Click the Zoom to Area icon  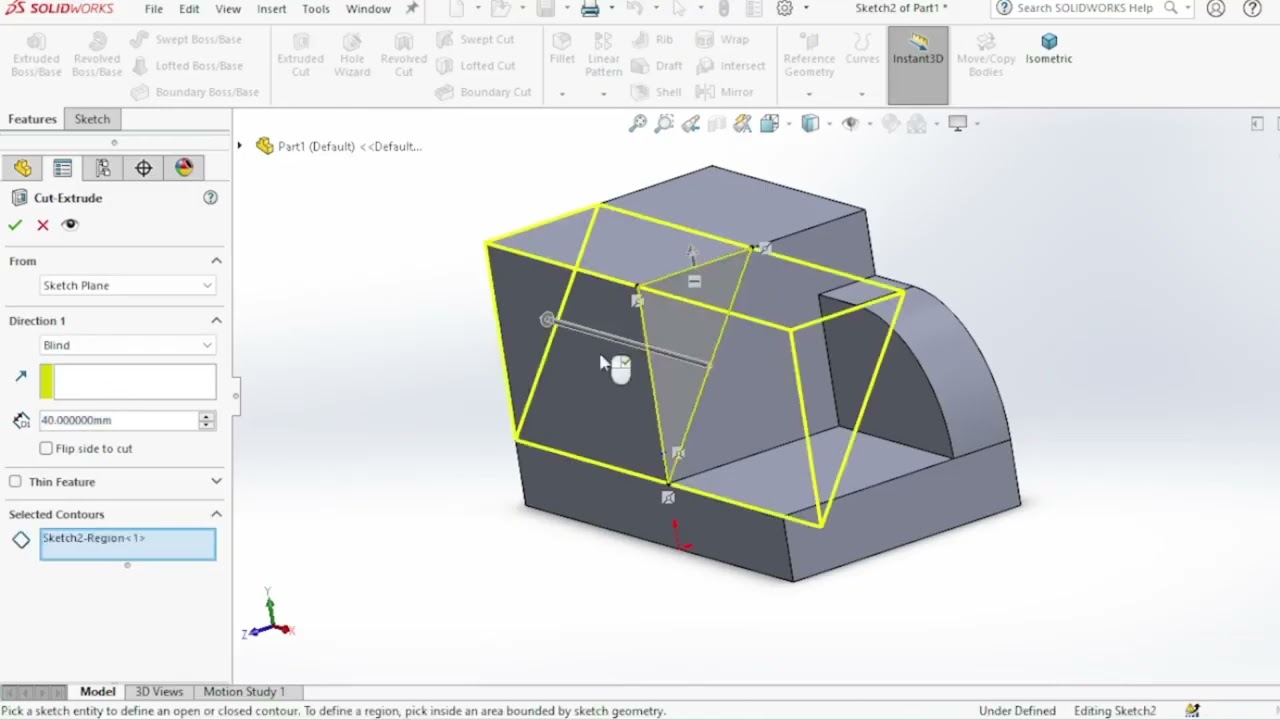click(664, 123)
